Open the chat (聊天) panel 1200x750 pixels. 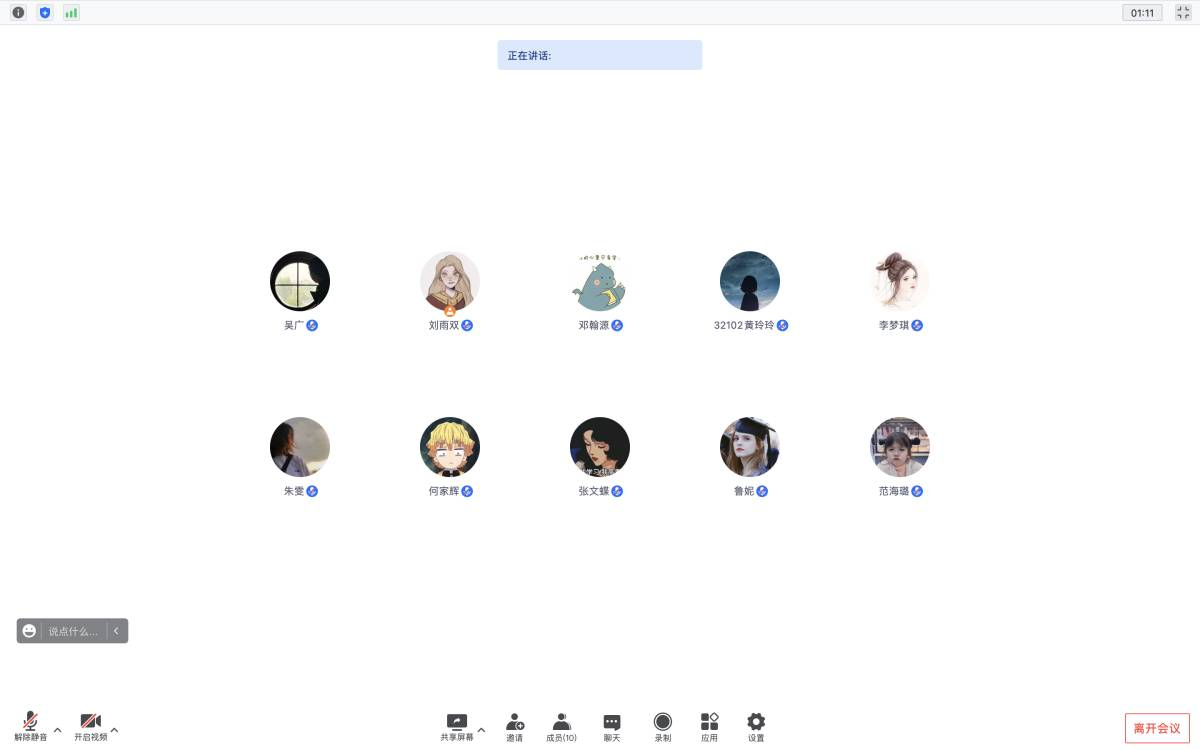[612, 727]
